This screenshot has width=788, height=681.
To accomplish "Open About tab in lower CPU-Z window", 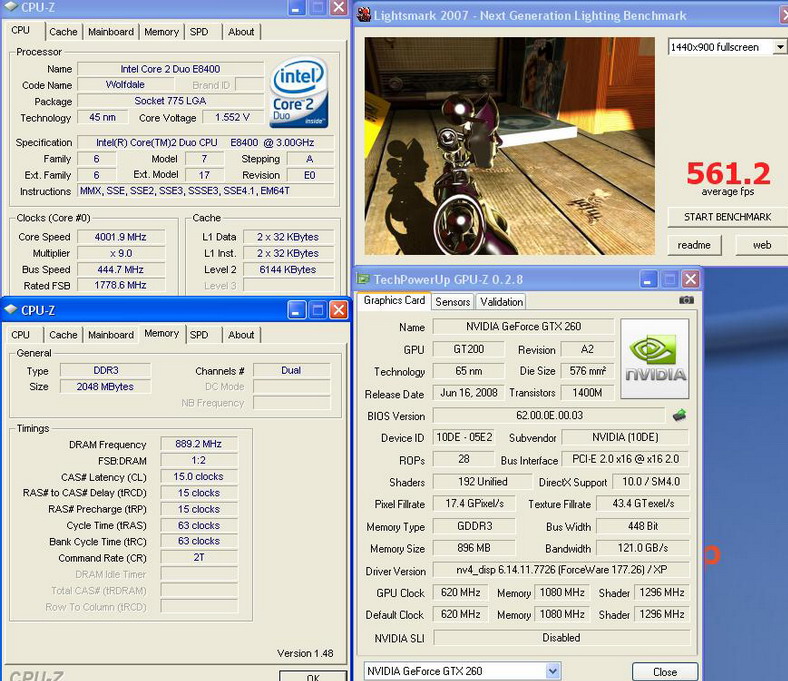I will point(241,335).
